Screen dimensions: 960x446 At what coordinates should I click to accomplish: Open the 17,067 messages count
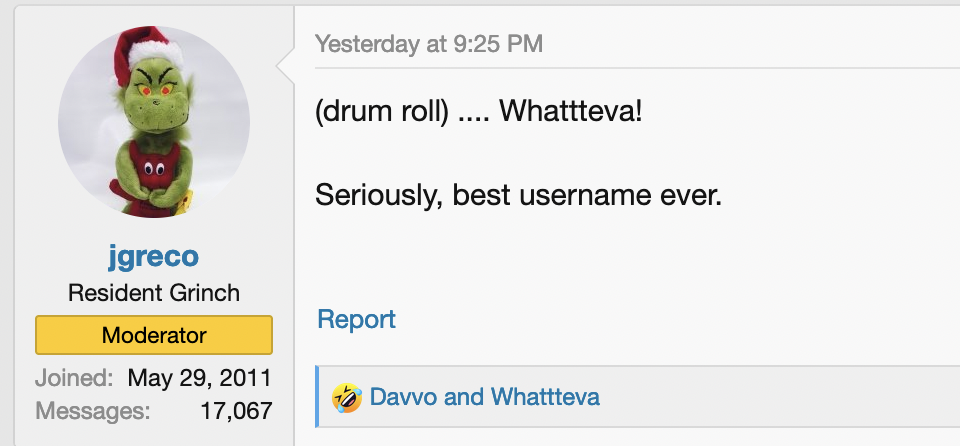(236, 410)
